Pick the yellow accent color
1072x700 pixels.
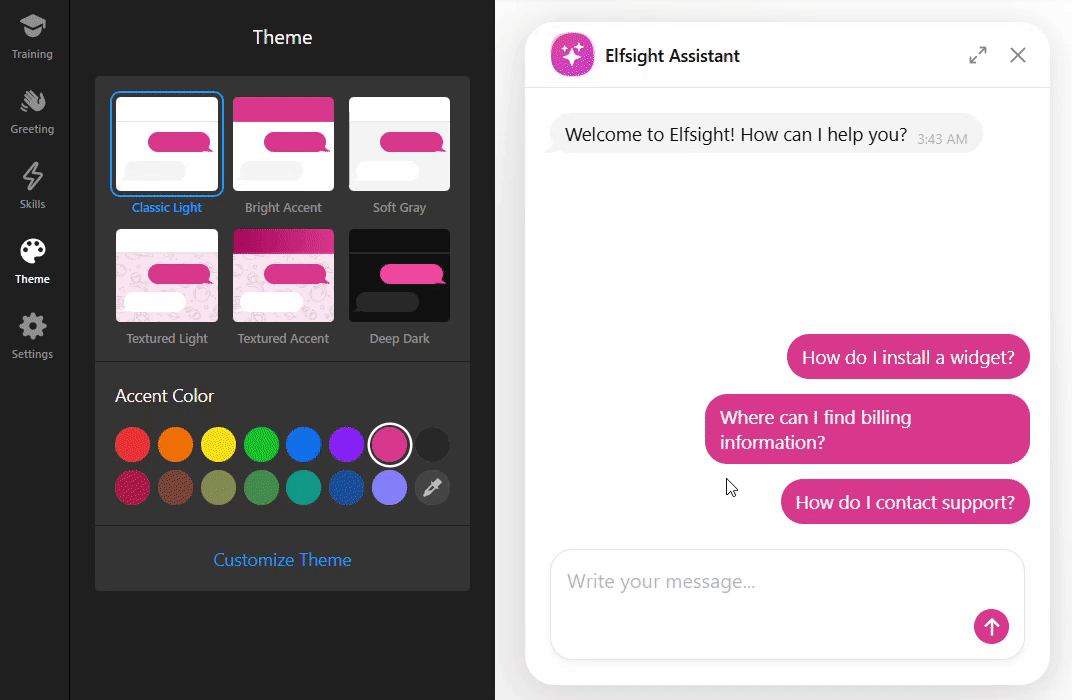(218, 444)
